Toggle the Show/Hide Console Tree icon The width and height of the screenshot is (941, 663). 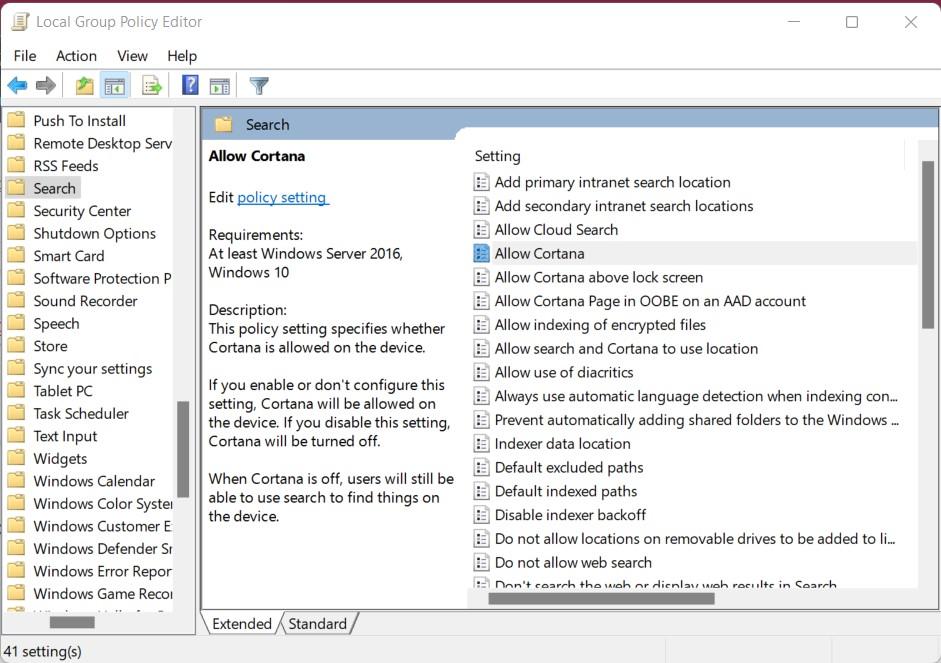pyautogui.click(x=115, y=86)
